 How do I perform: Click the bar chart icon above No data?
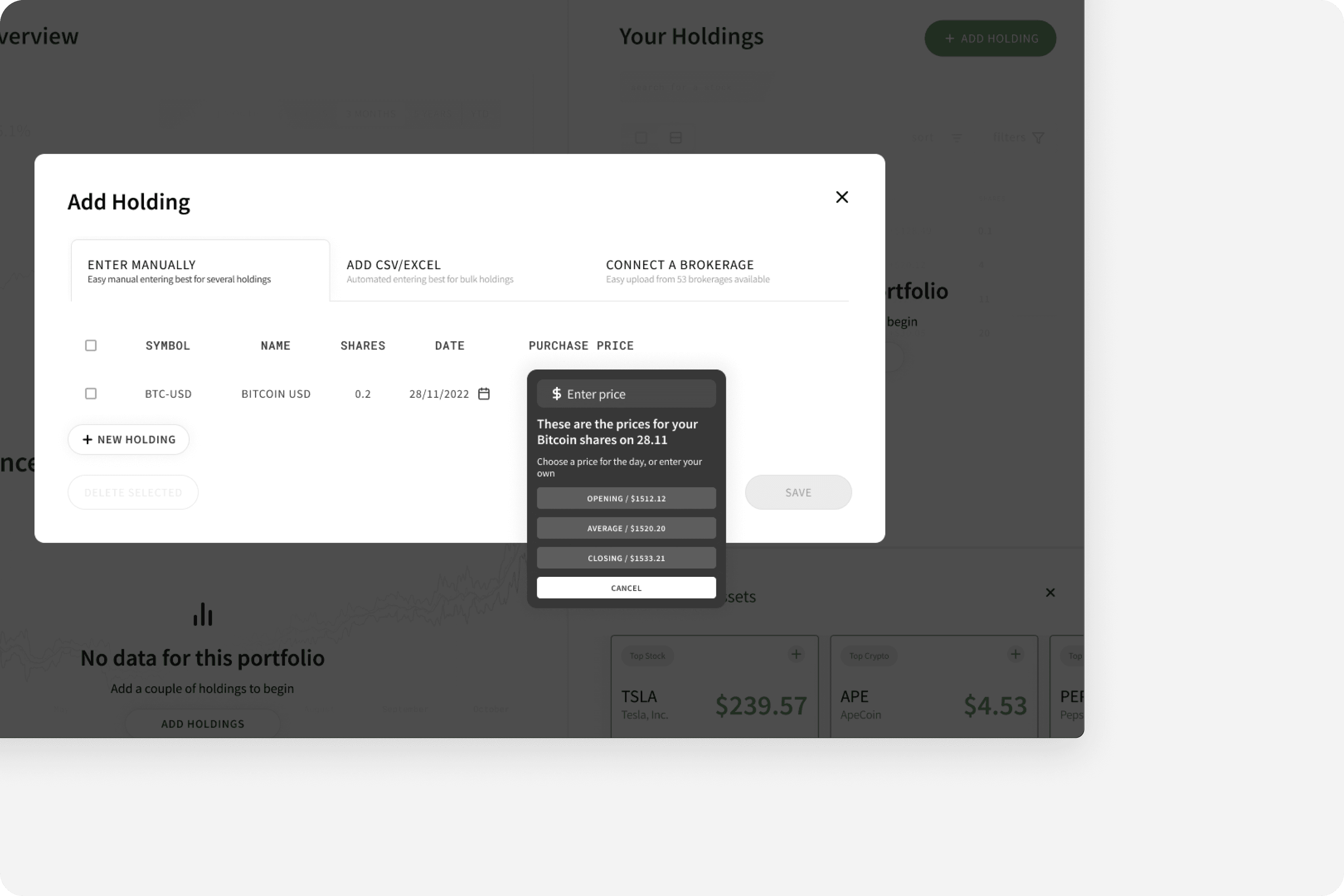pyautogui.click(x=203, y=614)
